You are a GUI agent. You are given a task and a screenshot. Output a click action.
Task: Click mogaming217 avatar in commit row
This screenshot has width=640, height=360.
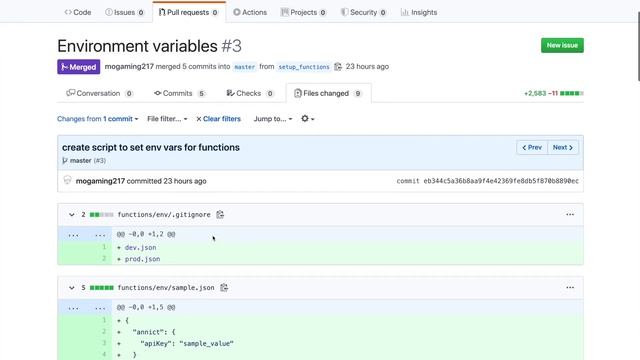[x=67, y=180]
